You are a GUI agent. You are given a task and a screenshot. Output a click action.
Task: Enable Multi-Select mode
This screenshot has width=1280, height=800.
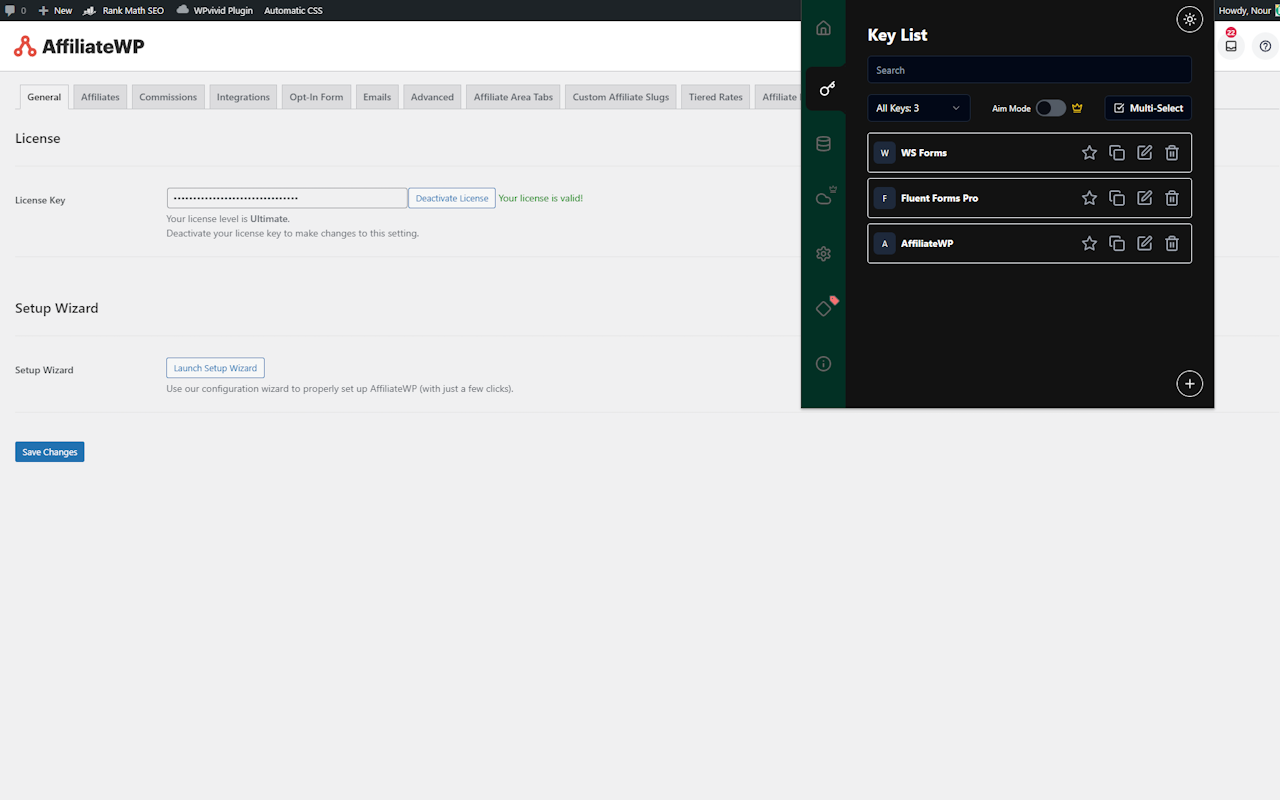click(x=1148, y=108)
